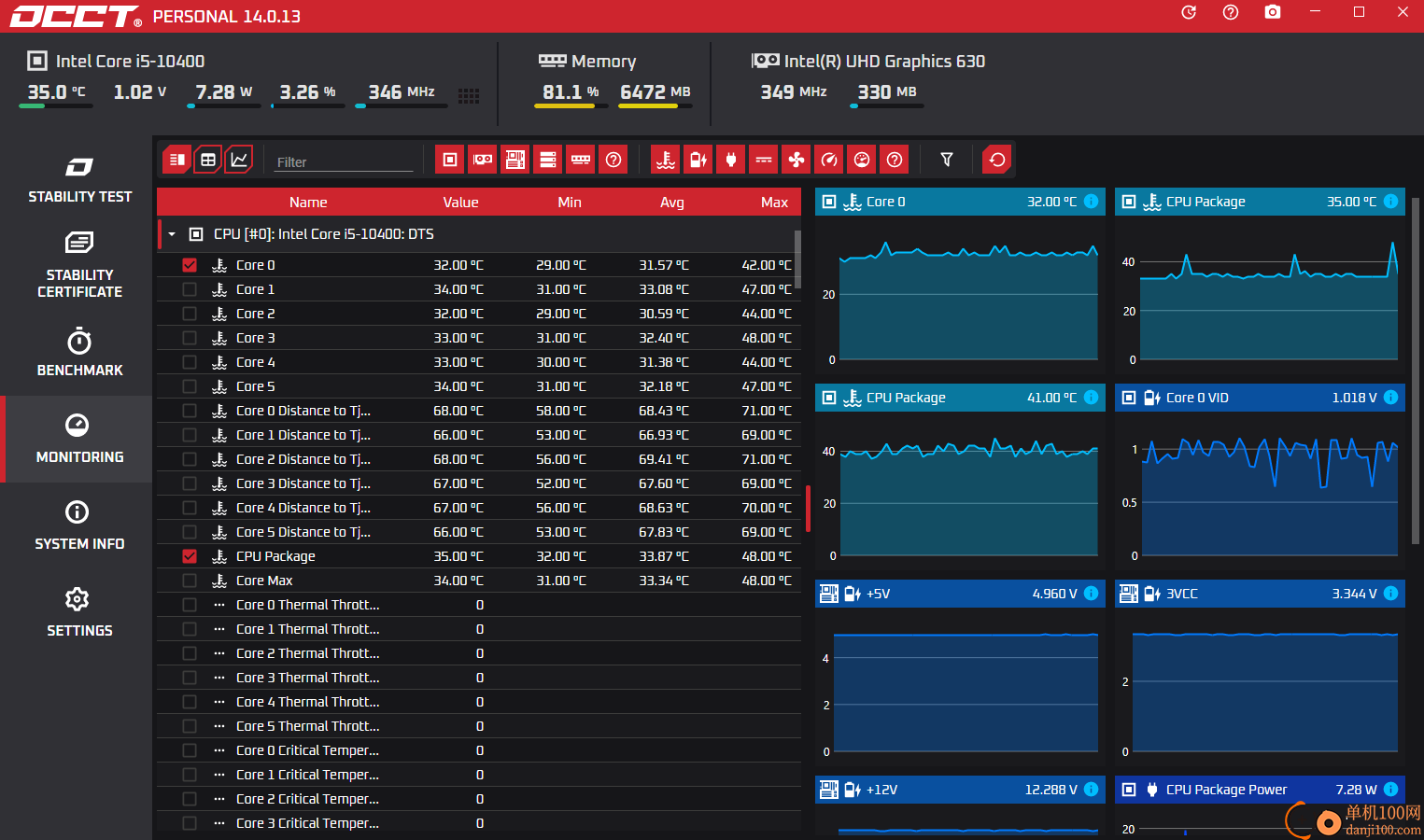Click the funnel filter icon
Image resolution: width=1424 pixels, height=840 pixels.
pyautogui.click(x=947, y=160)
